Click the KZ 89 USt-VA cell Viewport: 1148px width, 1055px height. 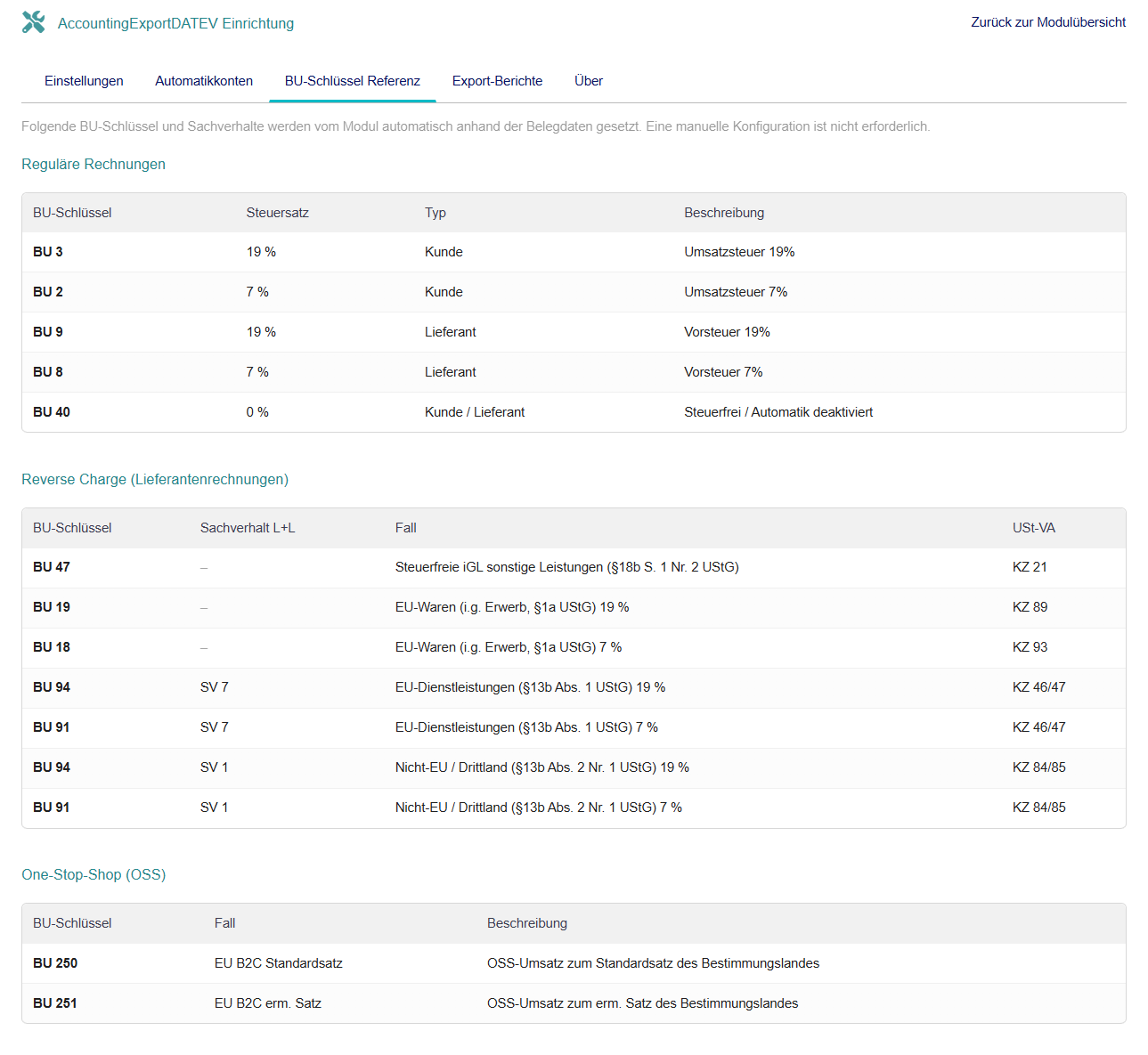coord(1030,607)
